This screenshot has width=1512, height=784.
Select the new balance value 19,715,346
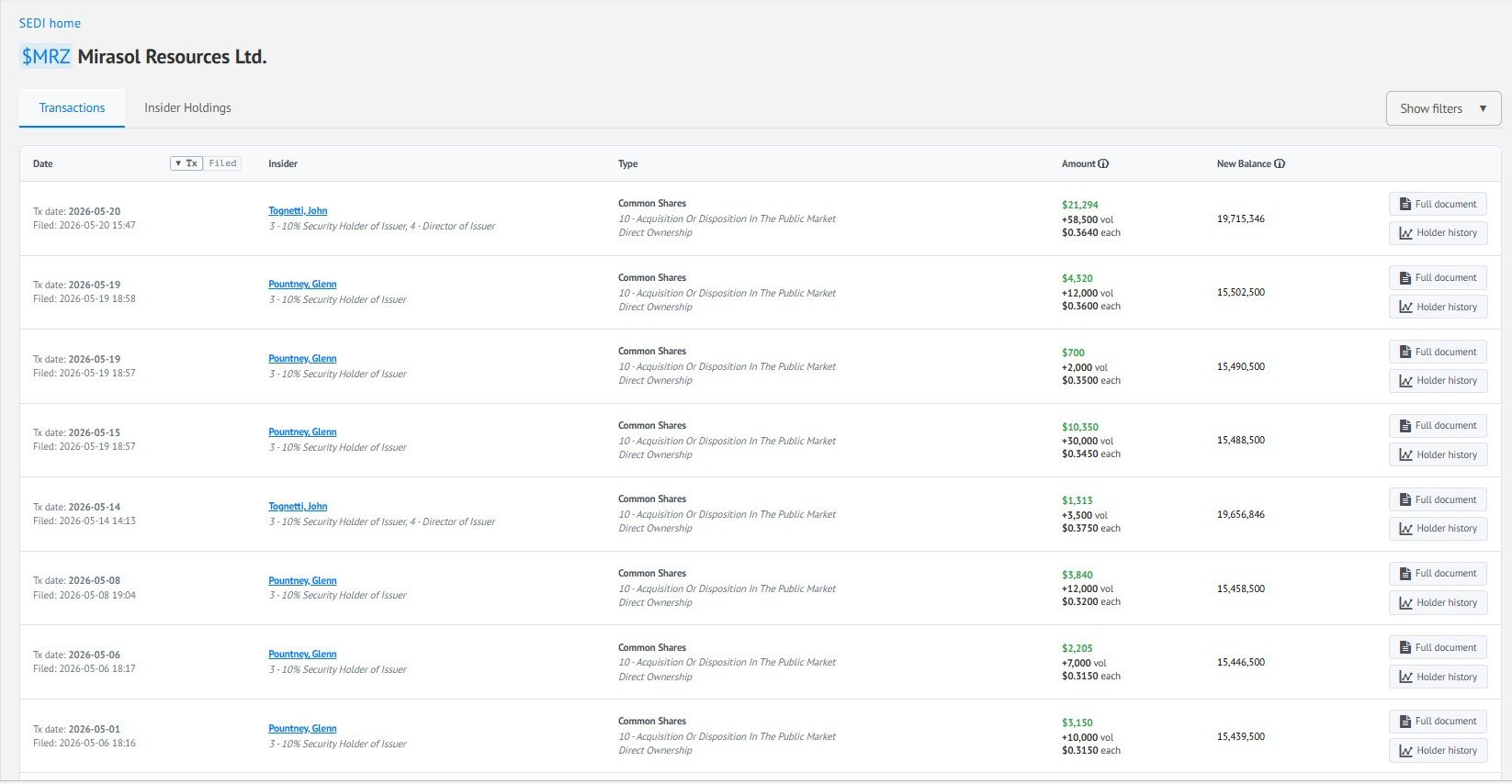[x=1241, y=218]
